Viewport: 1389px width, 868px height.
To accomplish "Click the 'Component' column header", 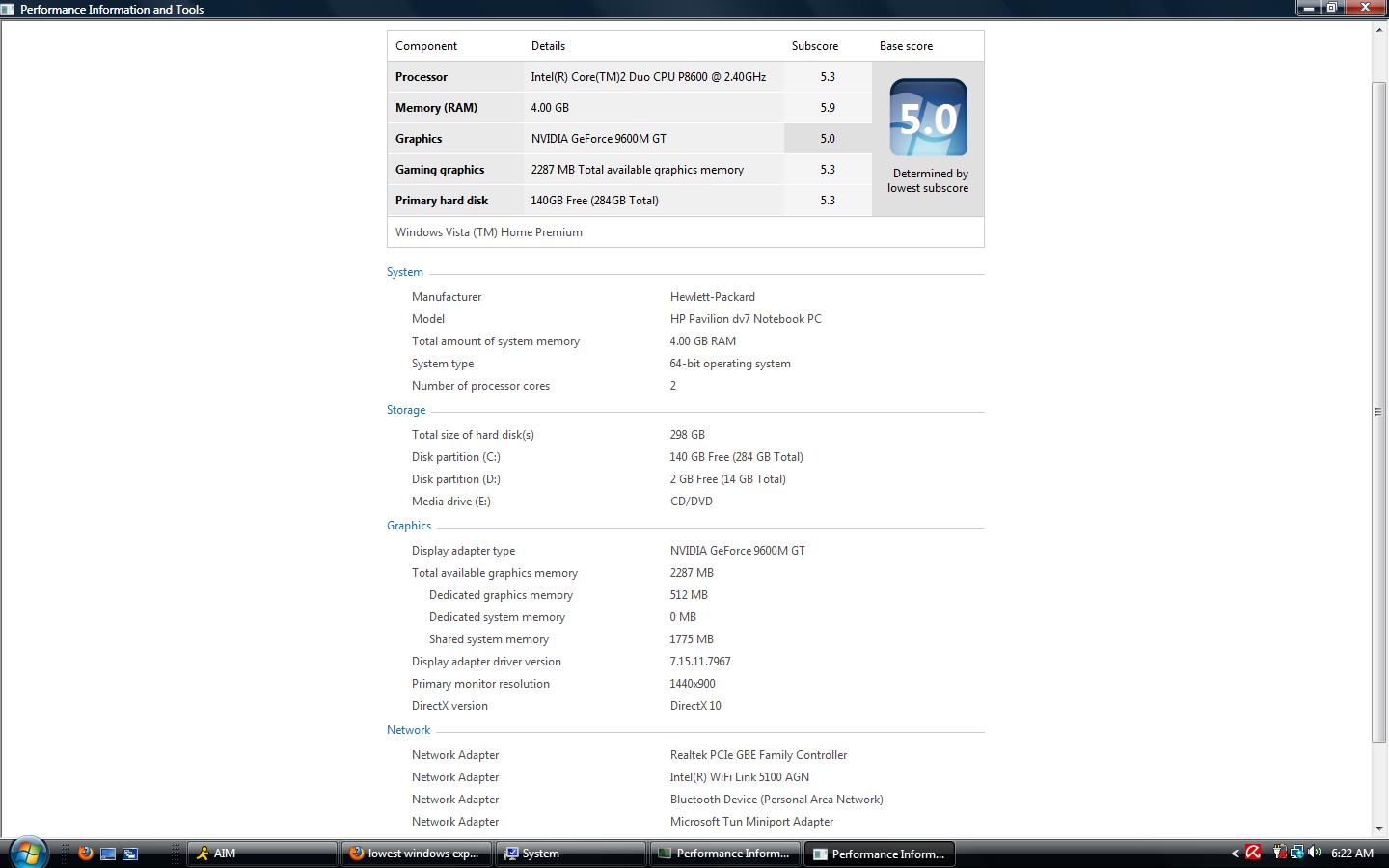I will click(x=426, y=46).
